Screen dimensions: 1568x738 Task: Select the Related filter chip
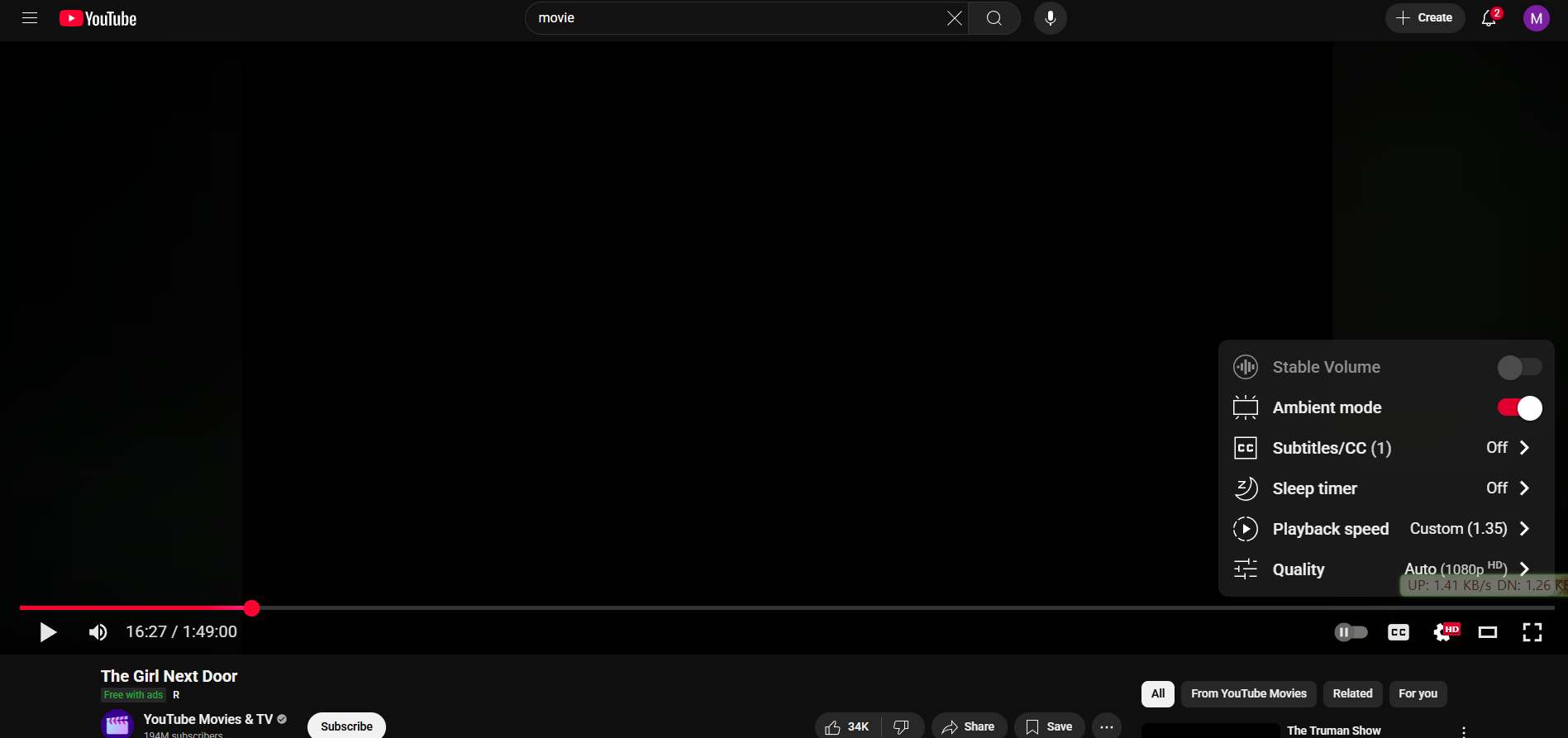tap(1352, 694)
